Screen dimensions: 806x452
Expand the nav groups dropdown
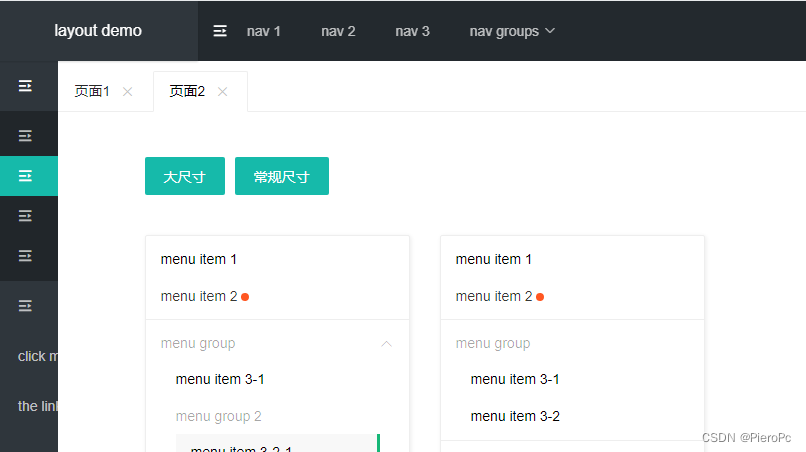[512, 31]
